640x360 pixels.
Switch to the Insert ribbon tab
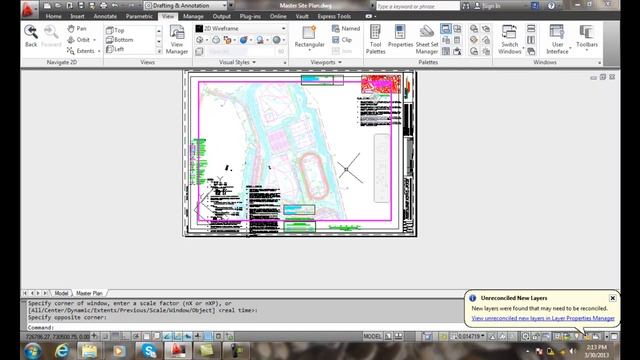tap(77, 16)
